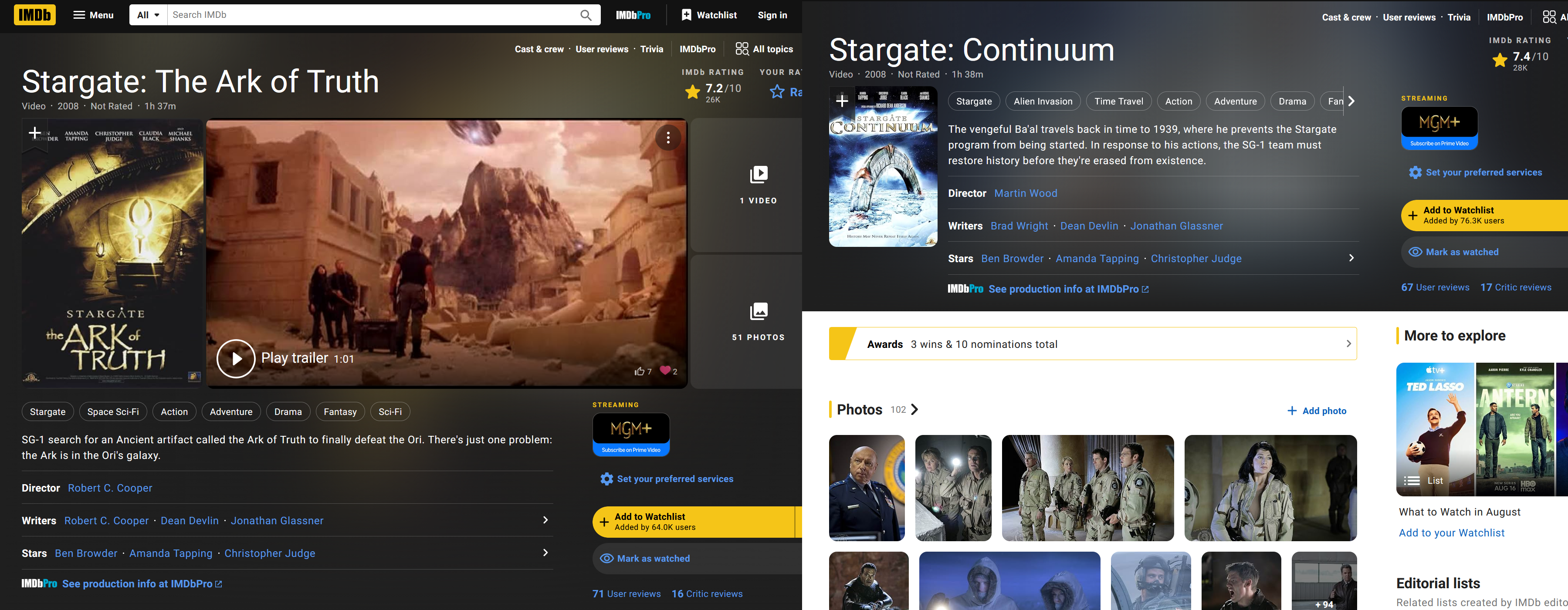Open director Martin Wood's page
This screenshot has height=610, width=1568.
[x=1026, y=193]
